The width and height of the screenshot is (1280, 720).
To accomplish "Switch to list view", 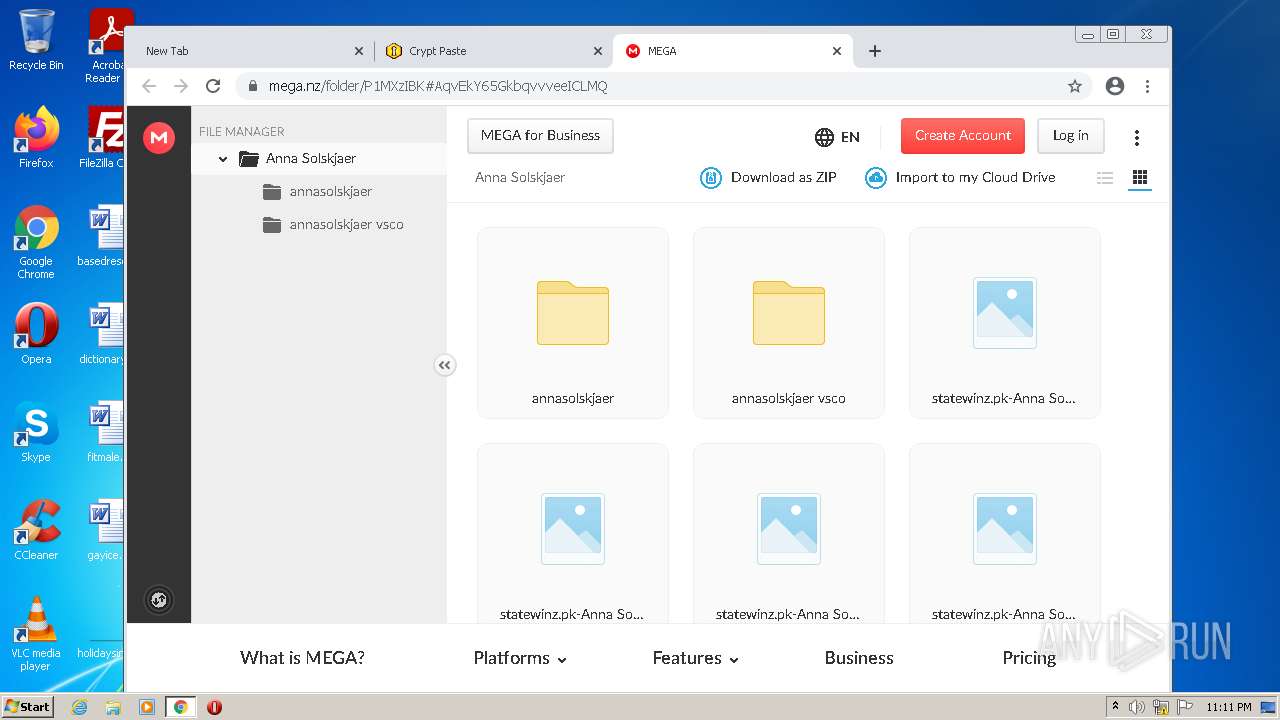I will pyautogui.click(x=1105, y=178).
